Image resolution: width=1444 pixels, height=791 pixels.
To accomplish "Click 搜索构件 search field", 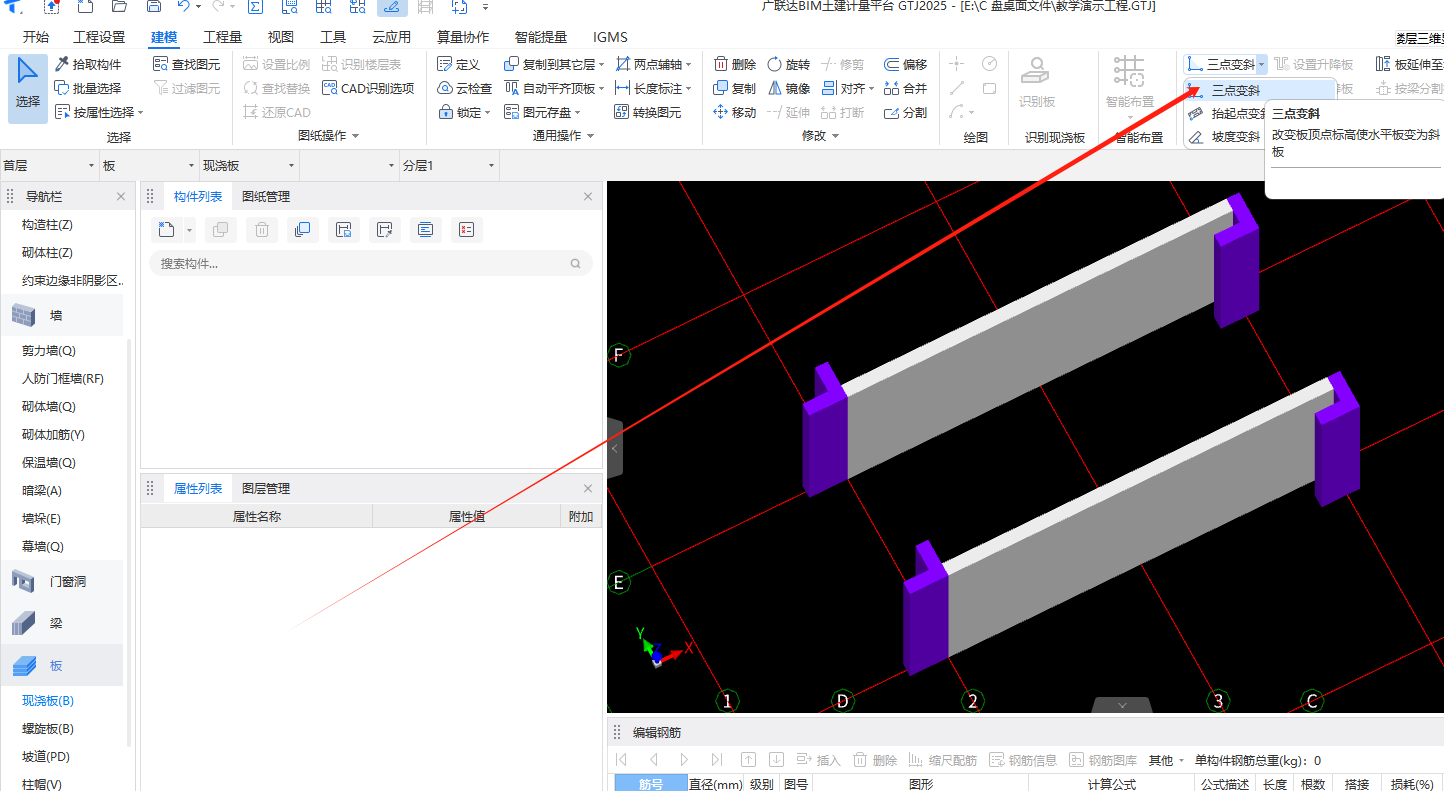I will [371, 264].
